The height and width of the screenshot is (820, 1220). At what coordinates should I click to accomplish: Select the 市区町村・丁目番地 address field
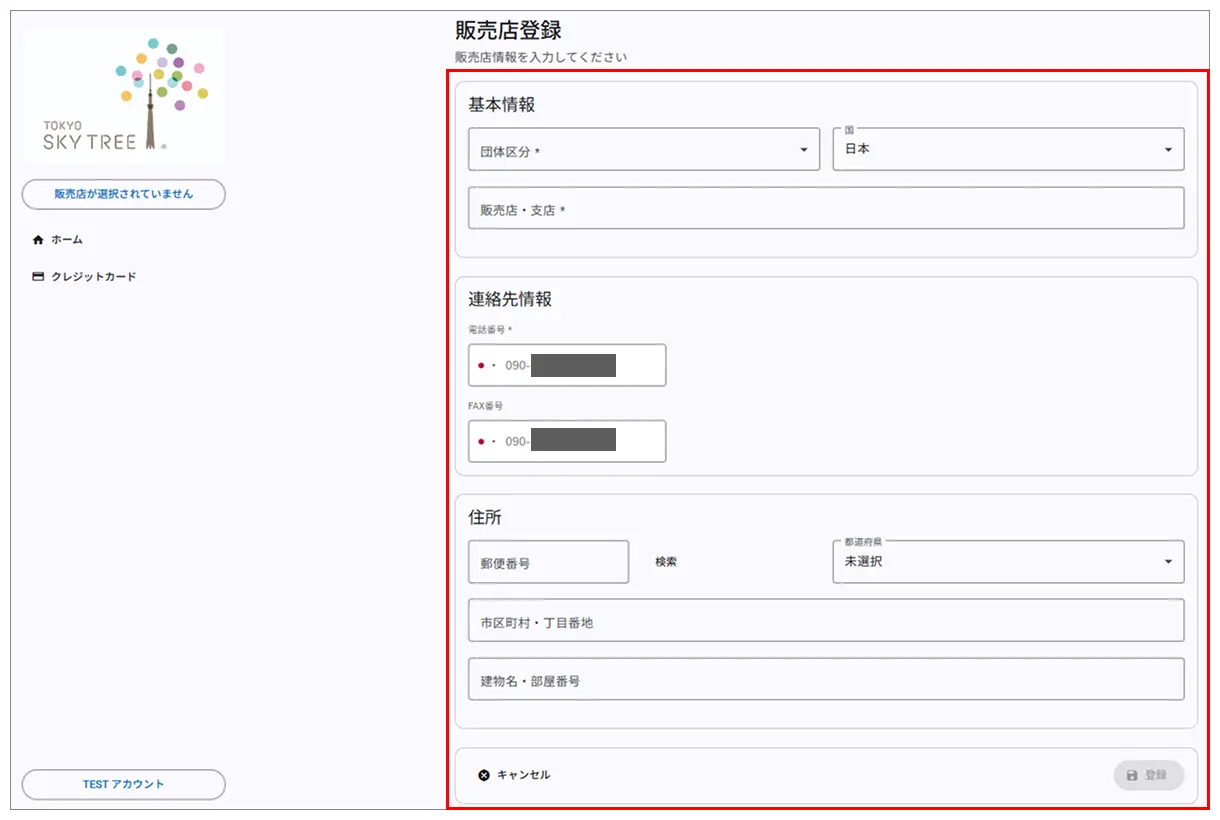pyautogui.click(x=826, y=621)
